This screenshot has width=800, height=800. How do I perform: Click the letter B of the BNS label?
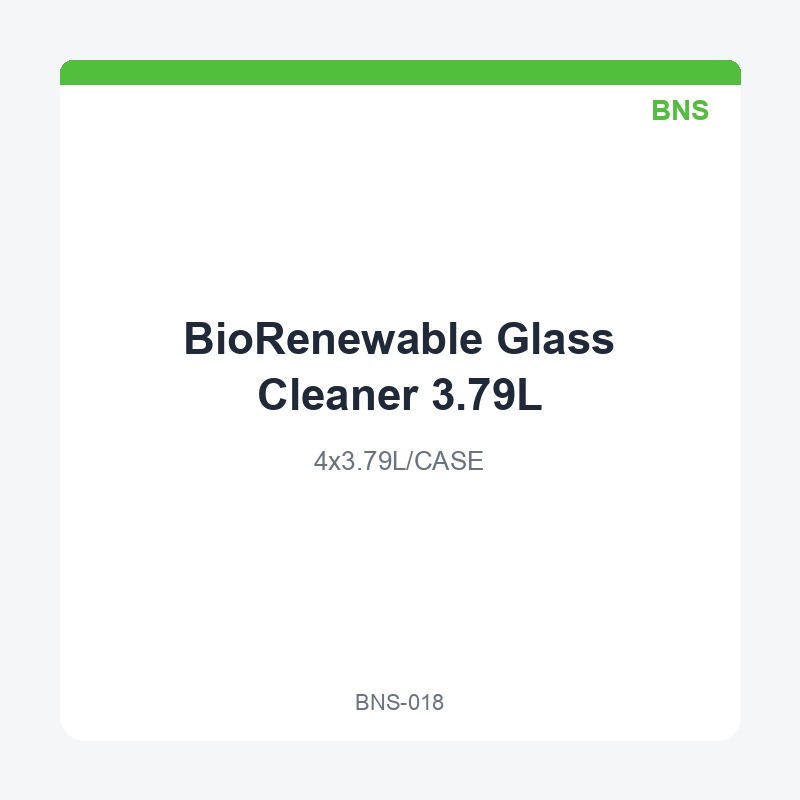(x=661, y=110)
